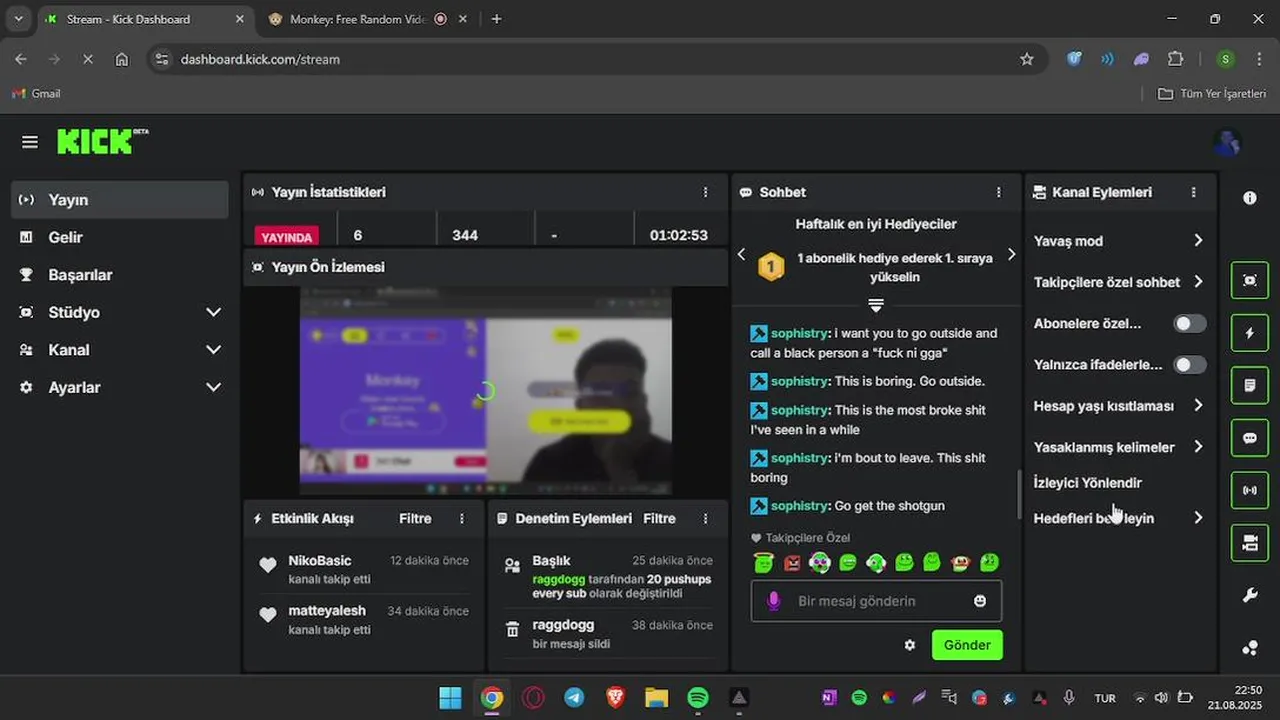Screen dimensions: 1280x720
Task: Toggle the stream preview widget icon in the right rail
Action: click(x=1250, y=280)
